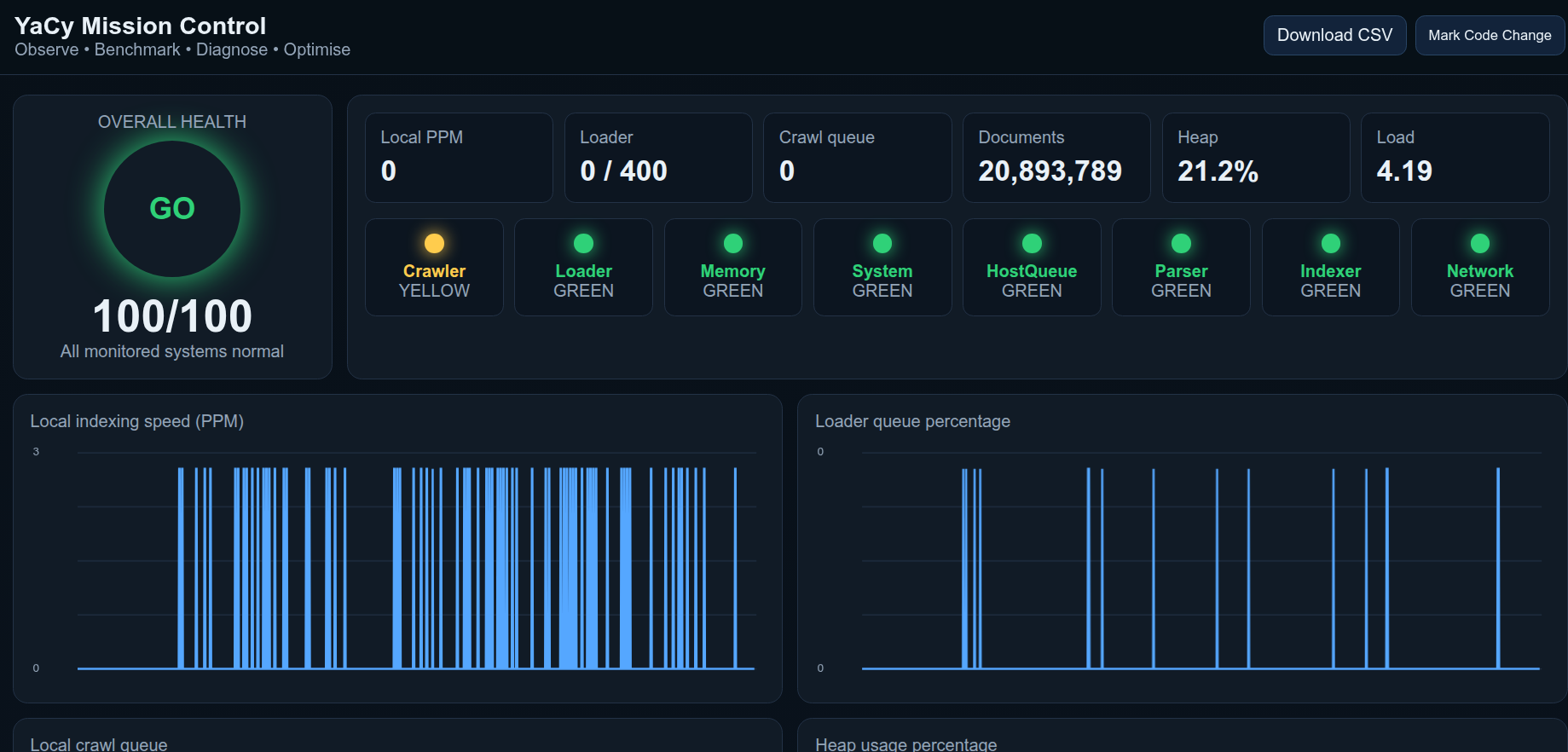1568x752 pixels.
Task: Click the green Loader status indicator
Action: click(583, 244)
